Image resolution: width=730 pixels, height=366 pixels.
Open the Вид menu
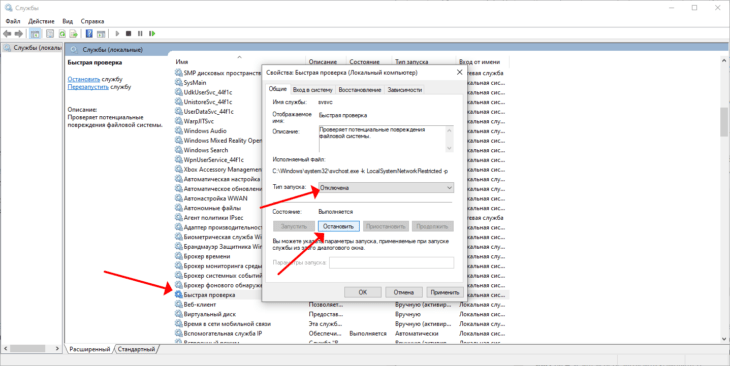click(x=68, y=21)
